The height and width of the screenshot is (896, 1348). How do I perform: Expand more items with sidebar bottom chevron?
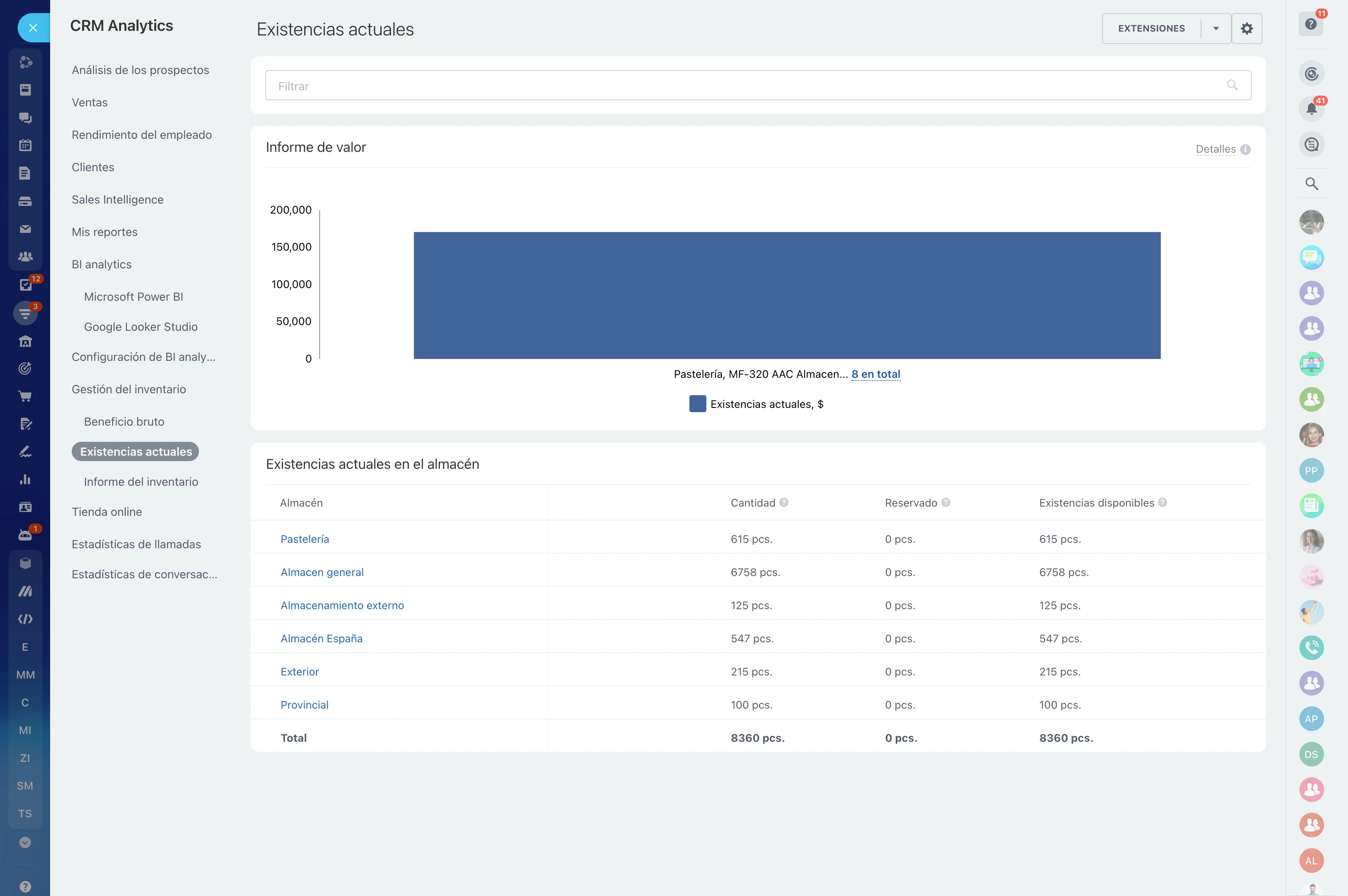click(x=25, y=842)
